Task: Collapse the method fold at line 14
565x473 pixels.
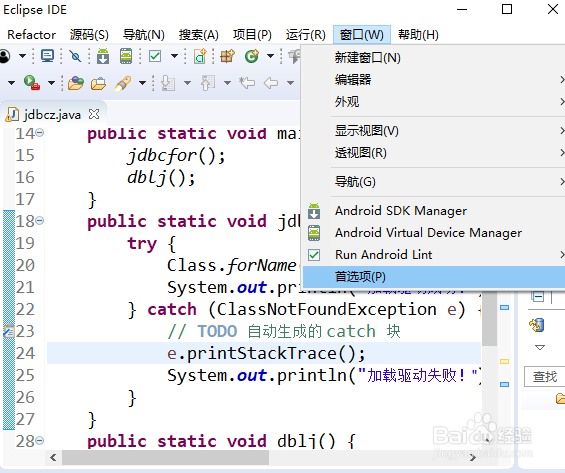Action: coord(40,133)
